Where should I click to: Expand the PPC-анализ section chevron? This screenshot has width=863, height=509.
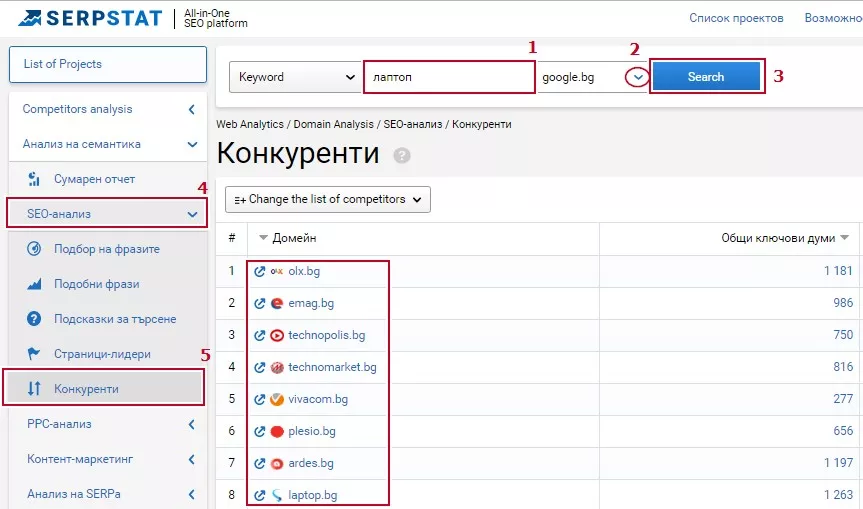tap(192, 424)
